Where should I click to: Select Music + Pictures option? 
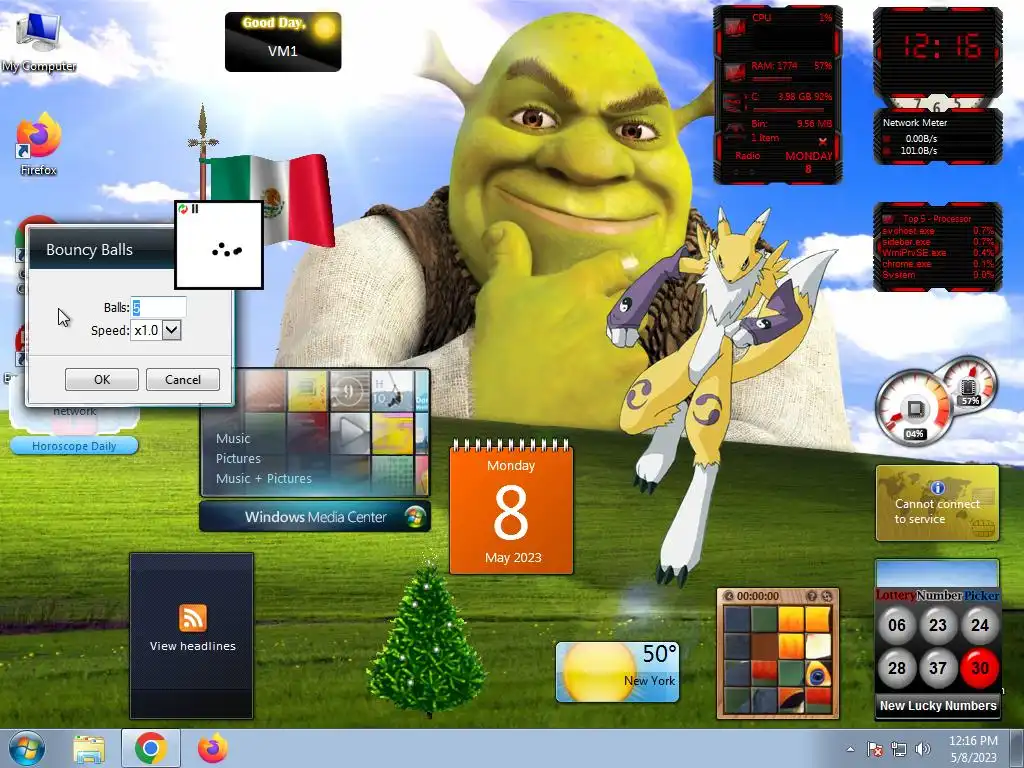coord(264,478)
